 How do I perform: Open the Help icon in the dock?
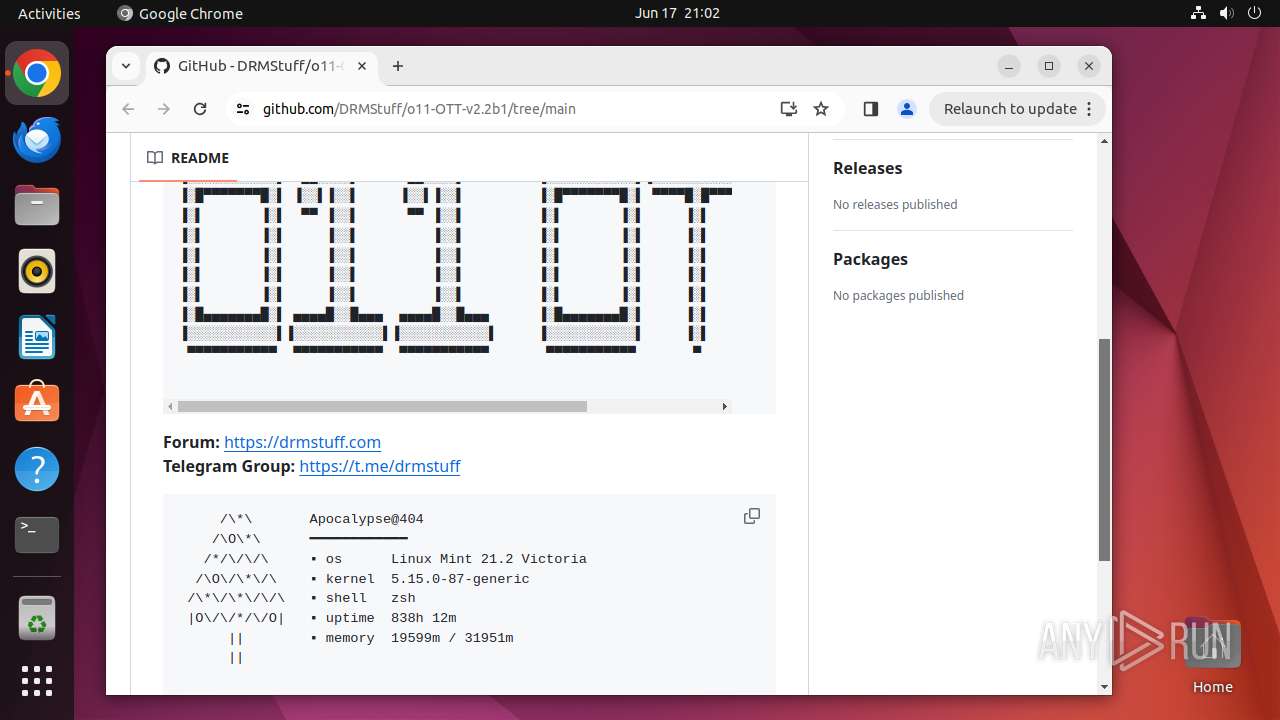[37, 469]
